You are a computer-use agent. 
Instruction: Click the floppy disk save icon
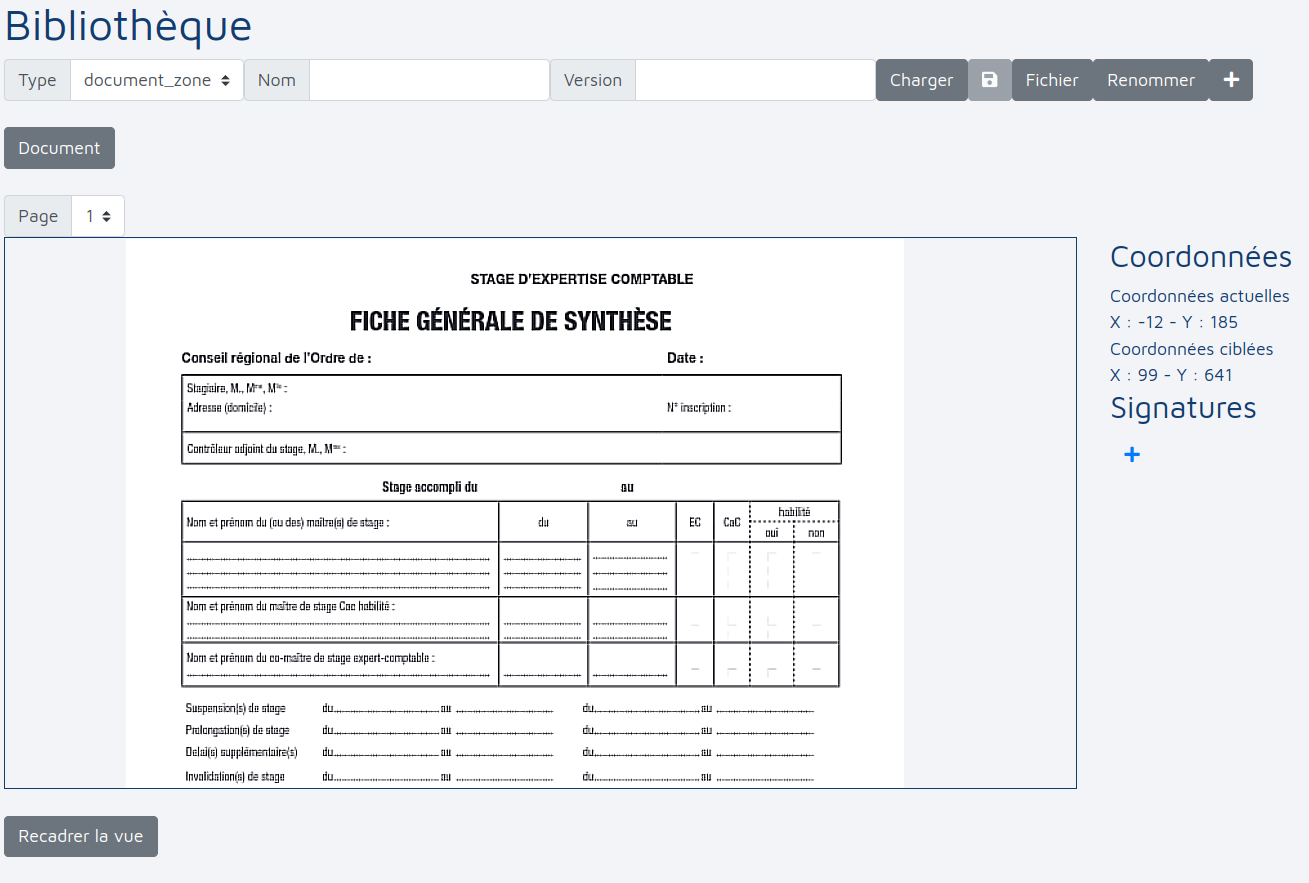(x=989, y=80)
